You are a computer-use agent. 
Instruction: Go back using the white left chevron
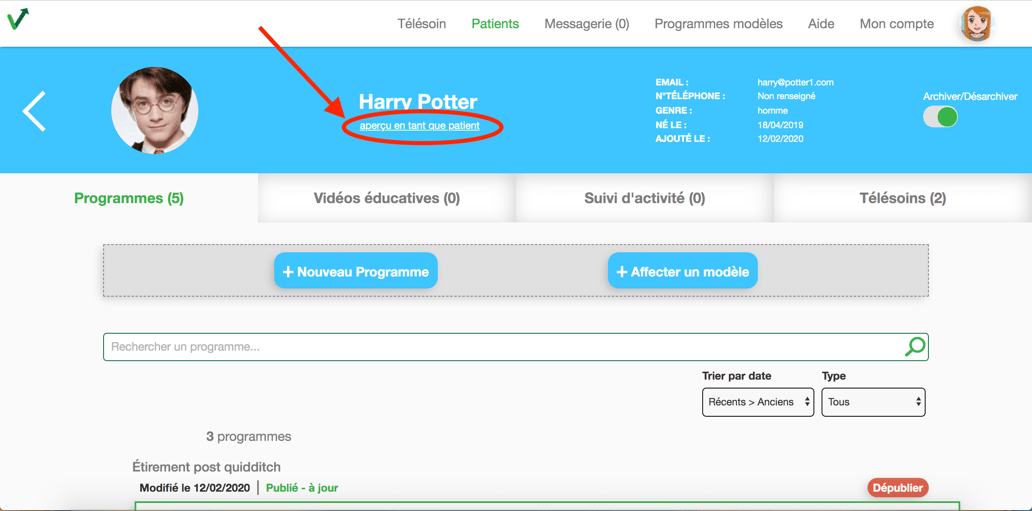(34, 111)
